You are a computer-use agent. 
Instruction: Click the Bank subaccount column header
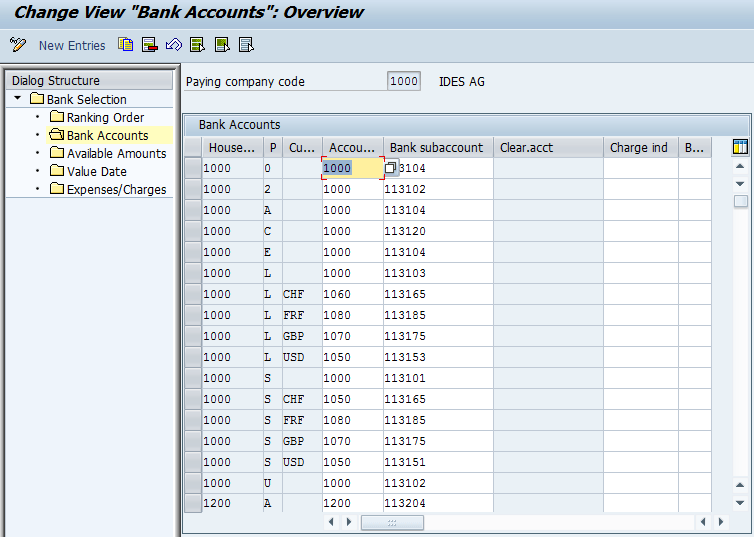click(437, 147)
